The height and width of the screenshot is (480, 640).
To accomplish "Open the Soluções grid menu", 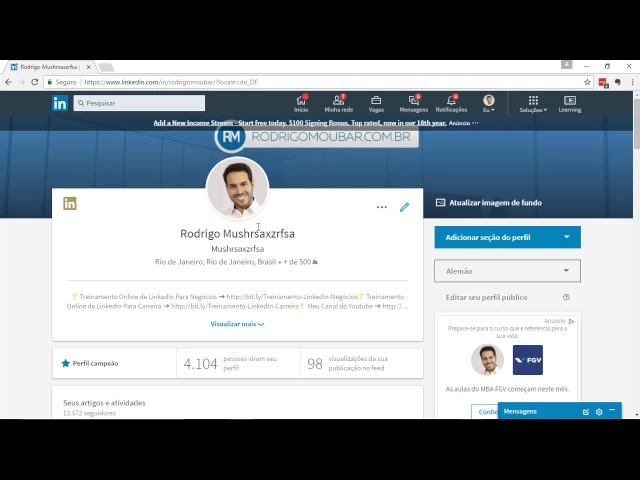I will tap(533, 104).
